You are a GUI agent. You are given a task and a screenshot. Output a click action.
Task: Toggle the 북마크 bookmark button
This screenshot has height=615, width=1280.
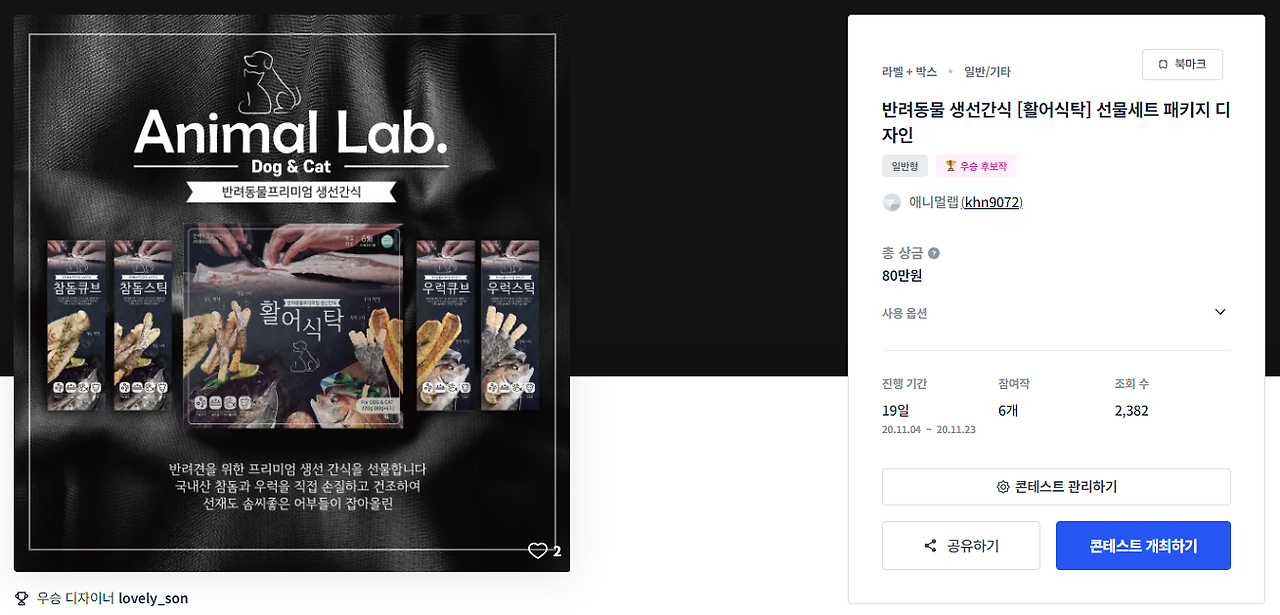1182,64
